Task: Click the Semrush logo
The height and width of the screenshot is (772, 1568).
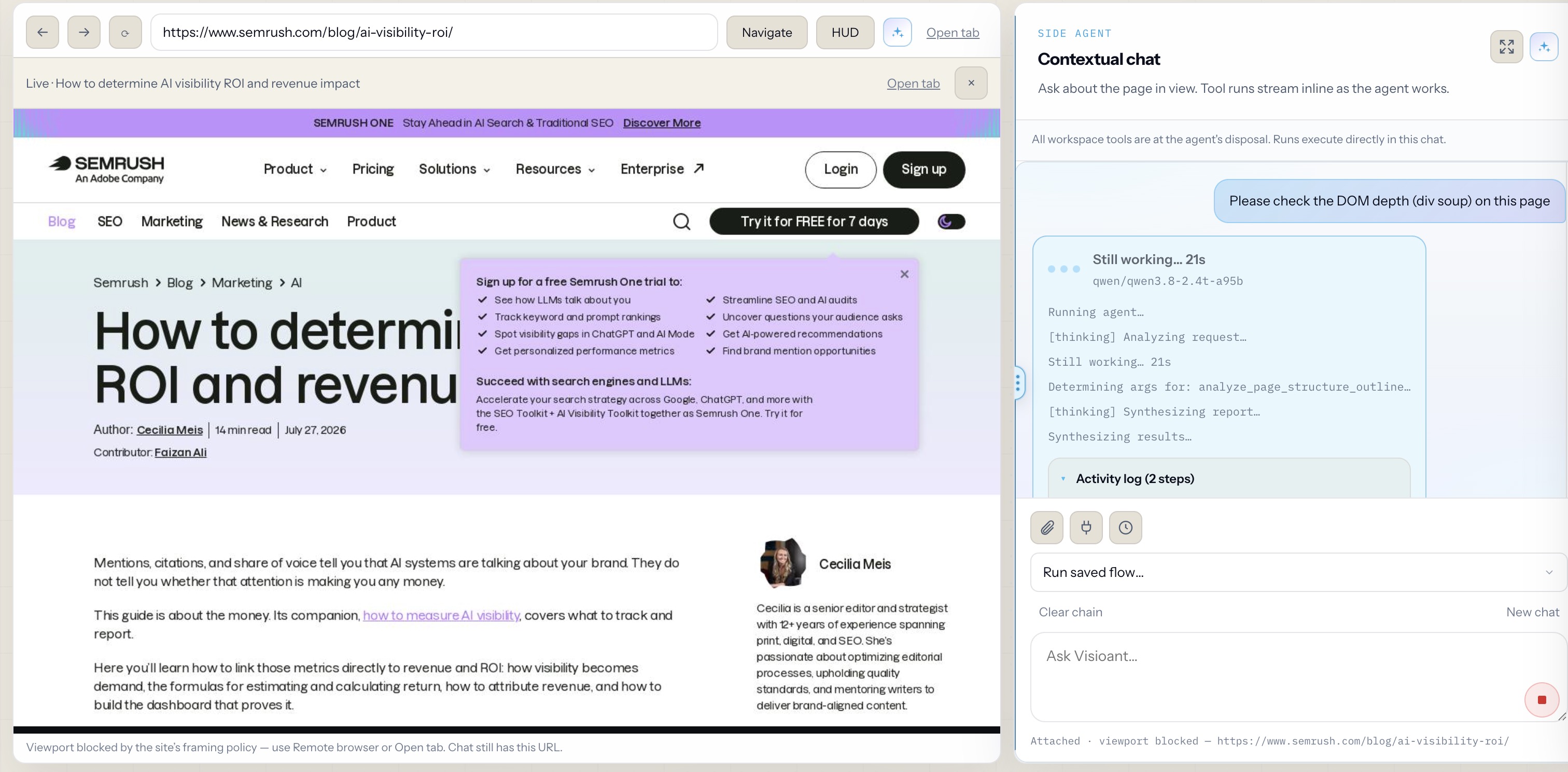Action: pos(106,169)
